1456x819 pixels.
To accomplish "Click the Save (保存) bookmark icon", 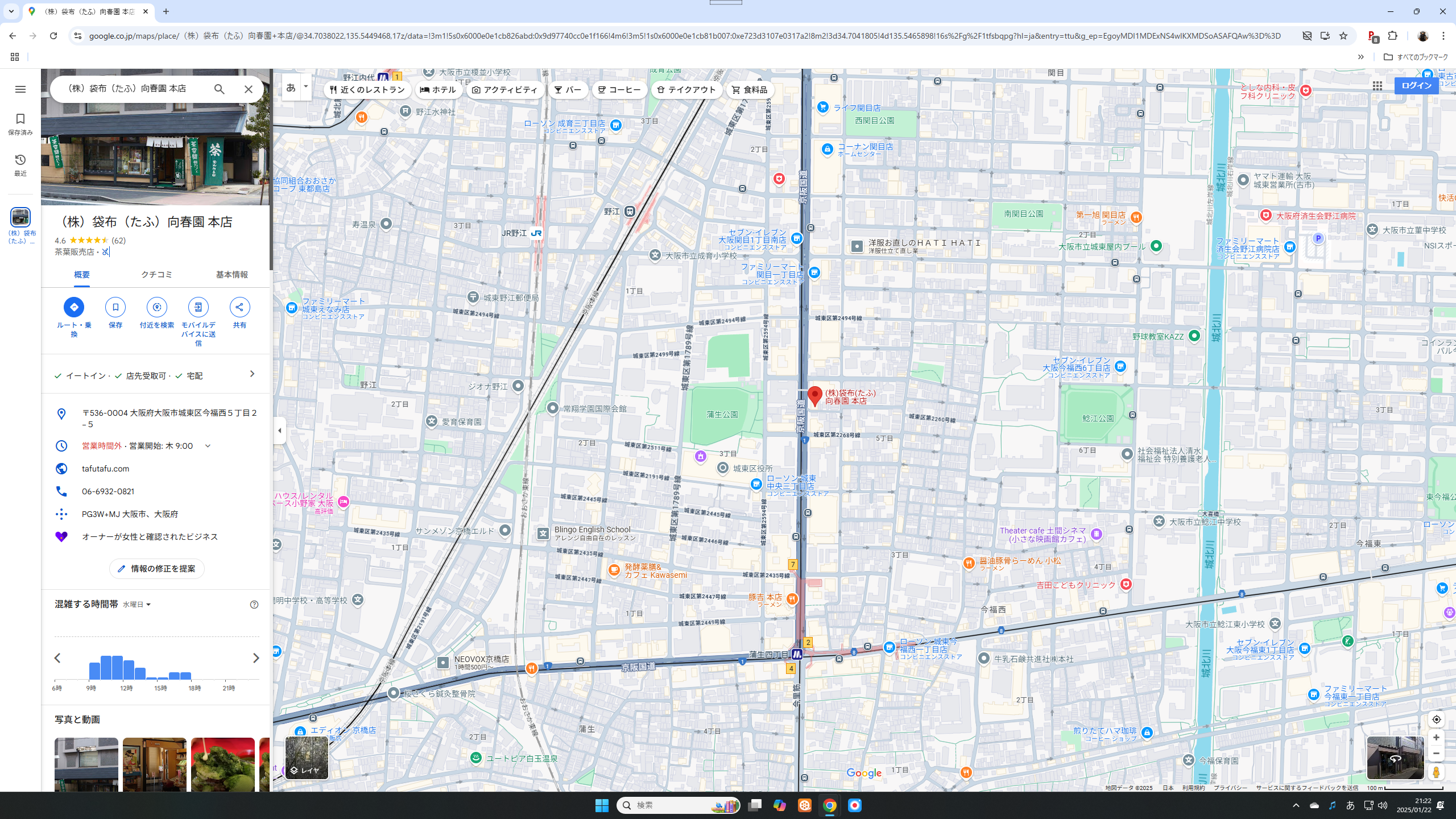I will [115, 307].
